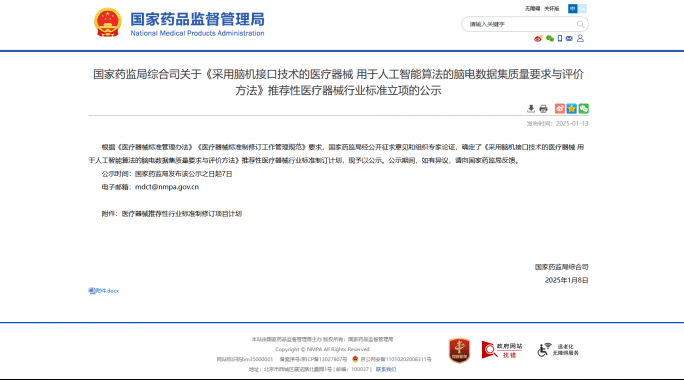Screen dimensions: 684x380
Task: Enable 无障碍 accessibility mode
Action: point(532,9)
